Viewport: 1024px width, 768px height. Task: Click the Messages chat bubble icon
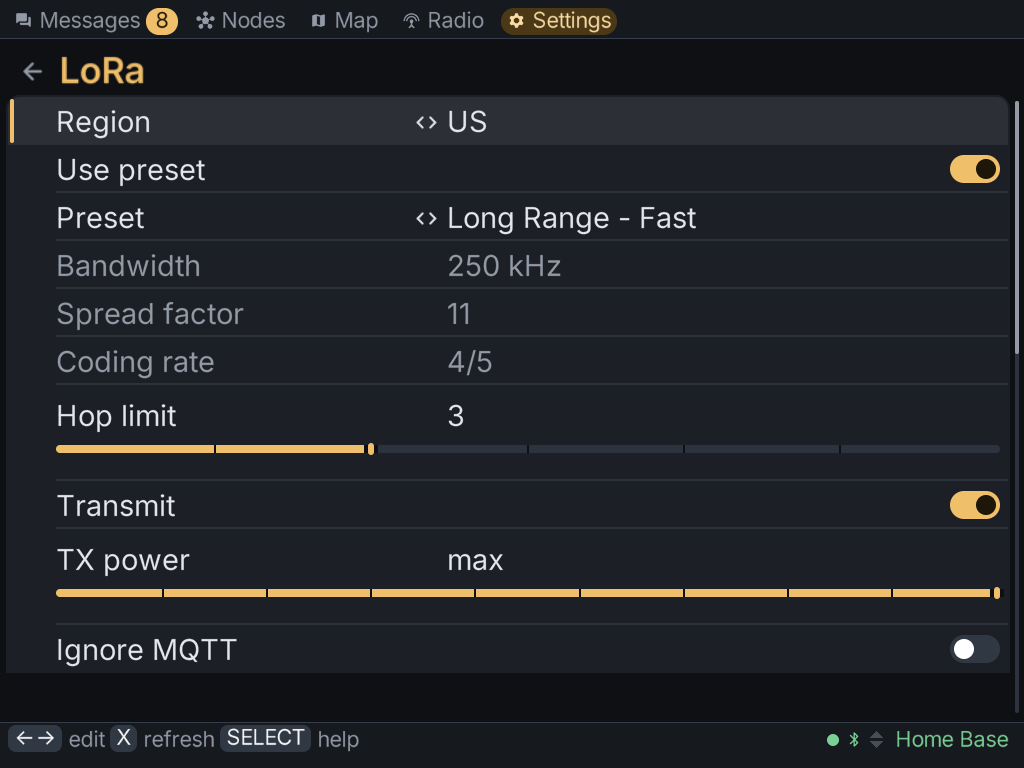point(24,21)
